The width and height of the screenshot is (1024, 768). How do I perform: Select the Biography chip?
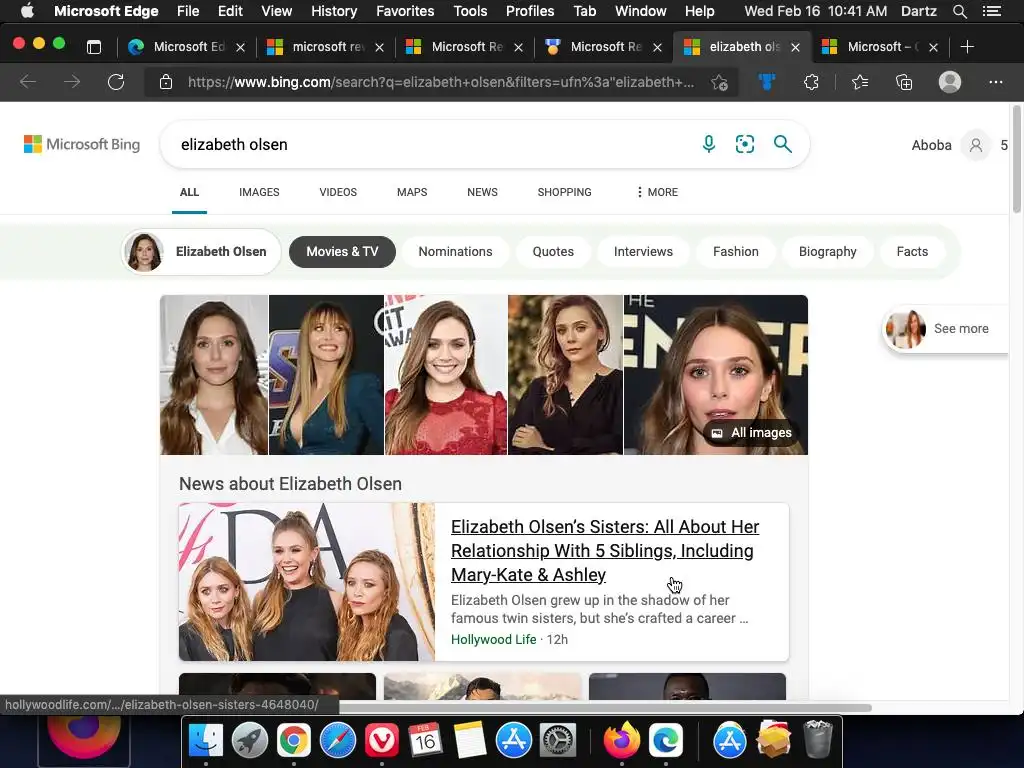(827, 251)
